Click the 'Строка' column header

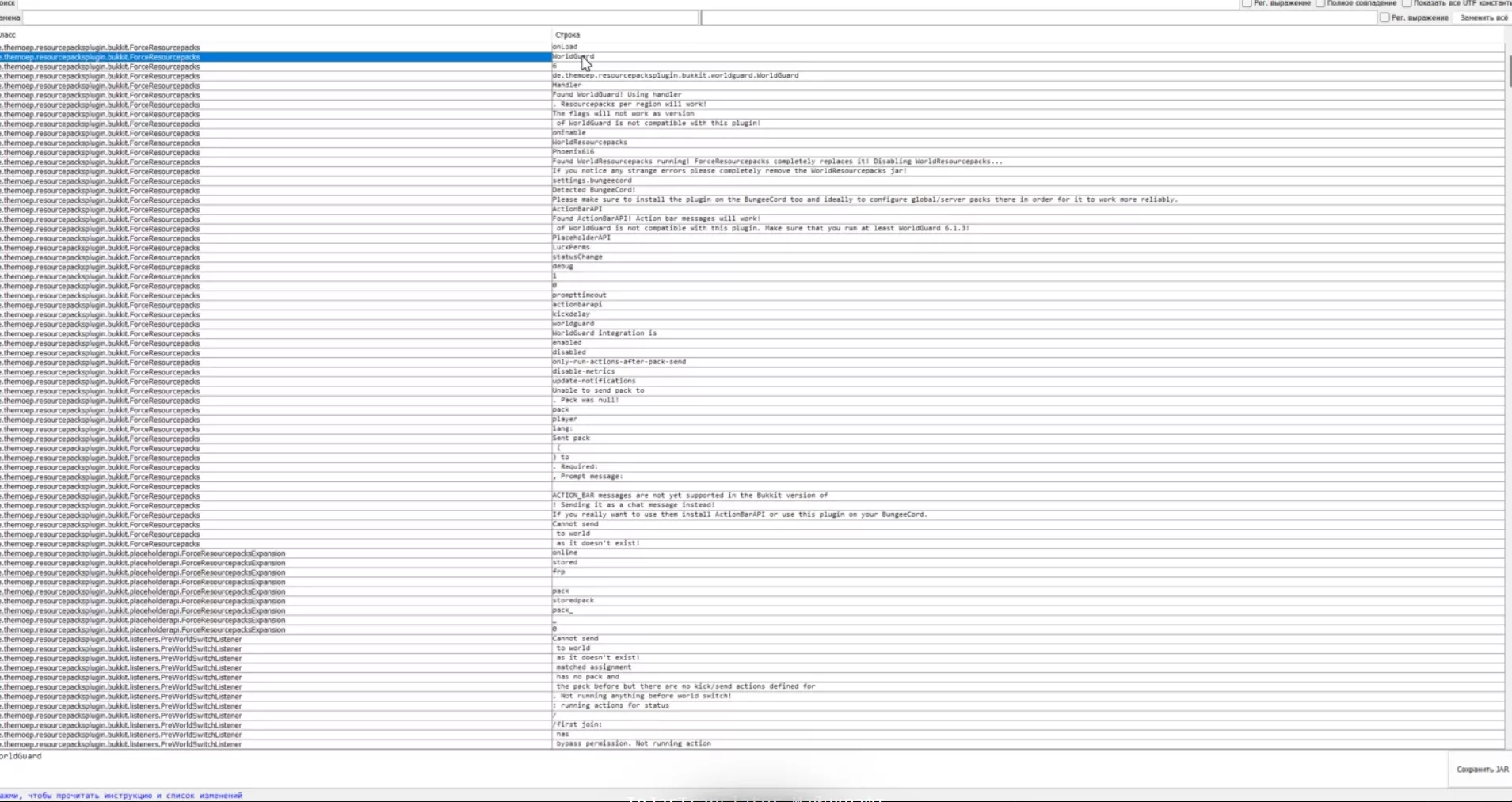point(568,35)
